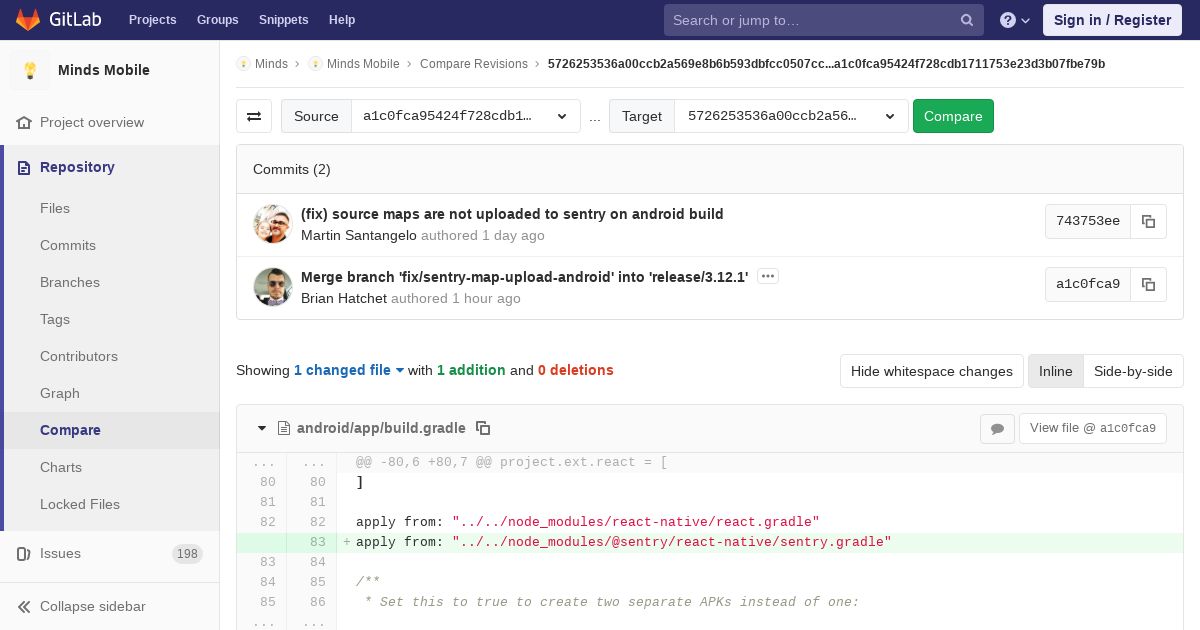Screen dimensions: 1200x630
Task: Click Sign in / Register button
Action: pyautogui.click(x=1112, y=20)
